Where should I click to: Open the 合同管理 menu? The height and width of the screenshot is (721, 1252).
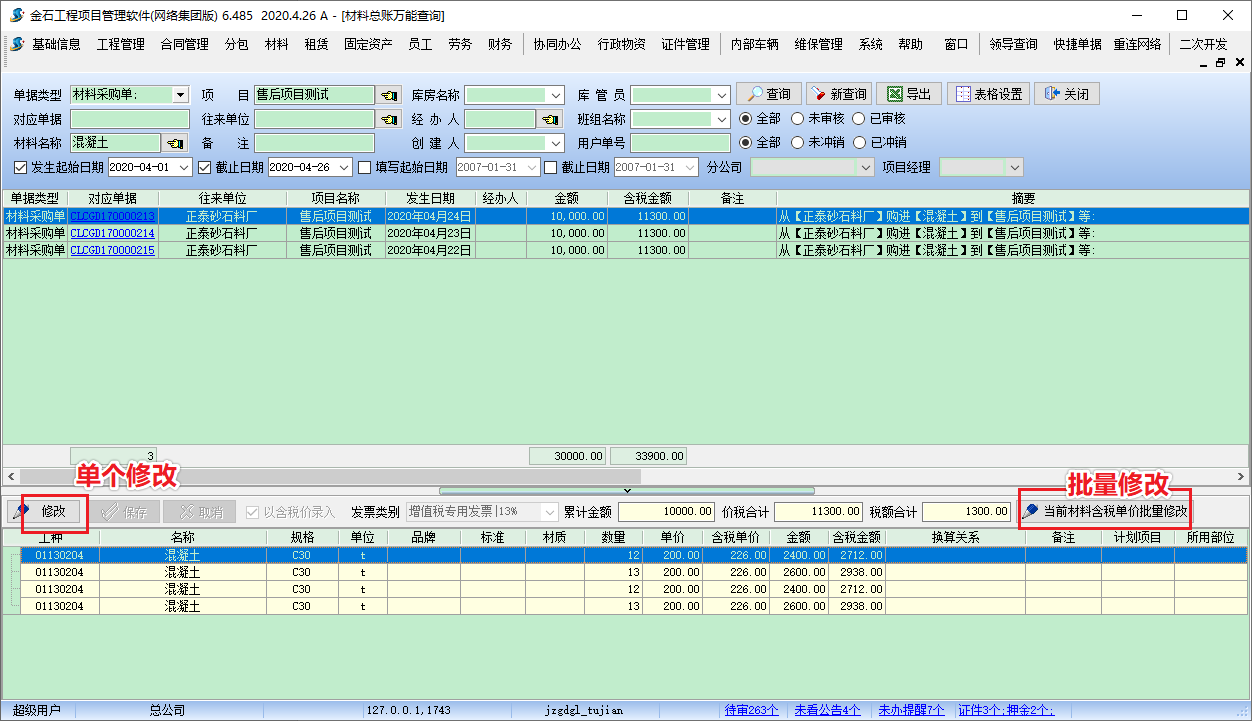[x=184, y=44]
